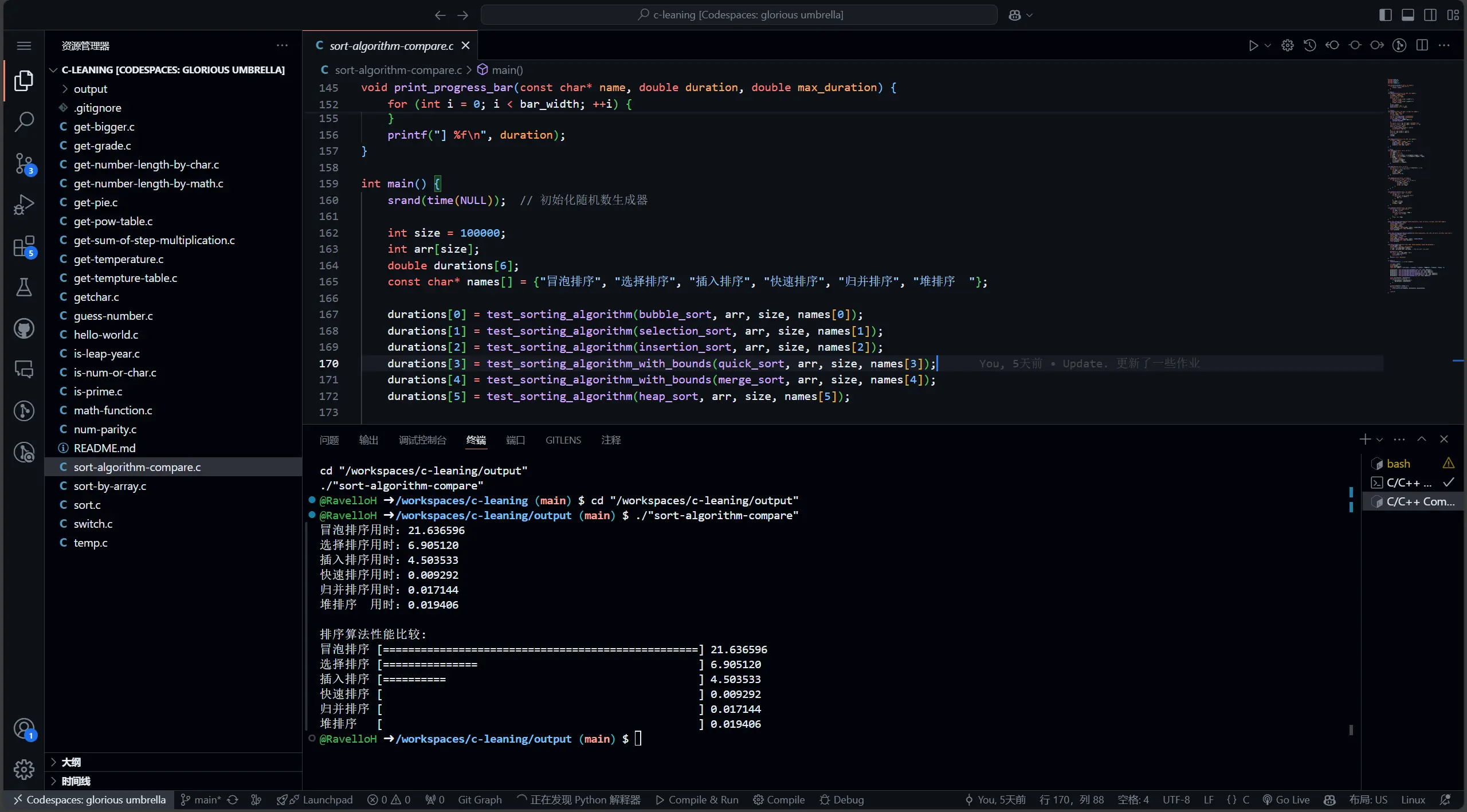Open the Copilot dropdown chevron

tap(1029, 15)
